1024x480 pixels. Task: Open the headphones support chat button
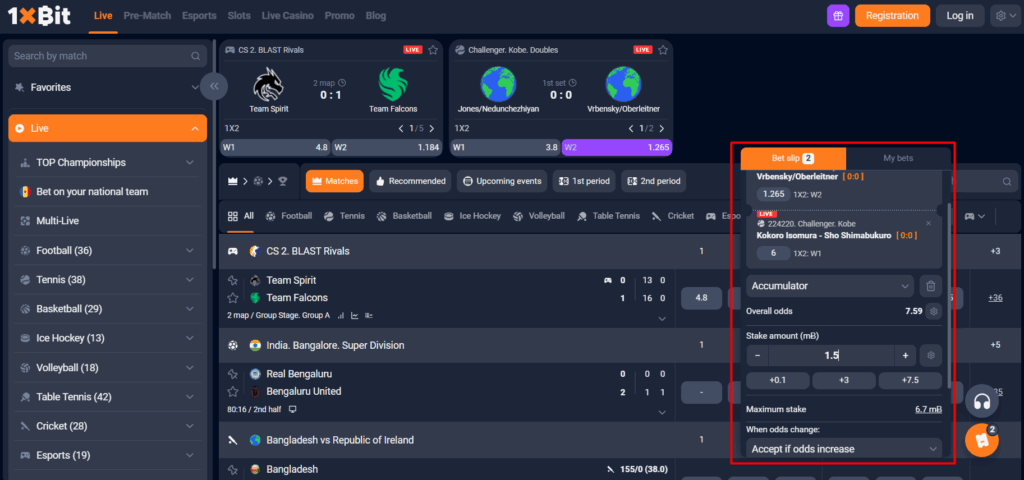(x=982, y=402)
